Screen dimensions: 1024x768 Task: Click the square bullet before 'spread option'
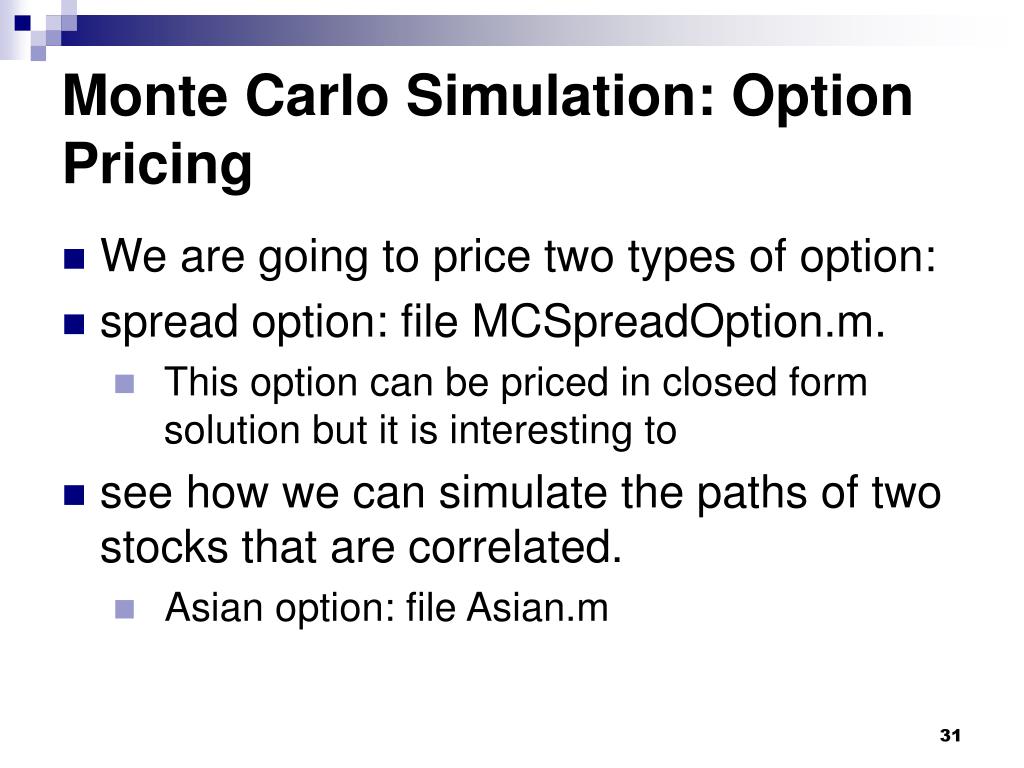74,325
